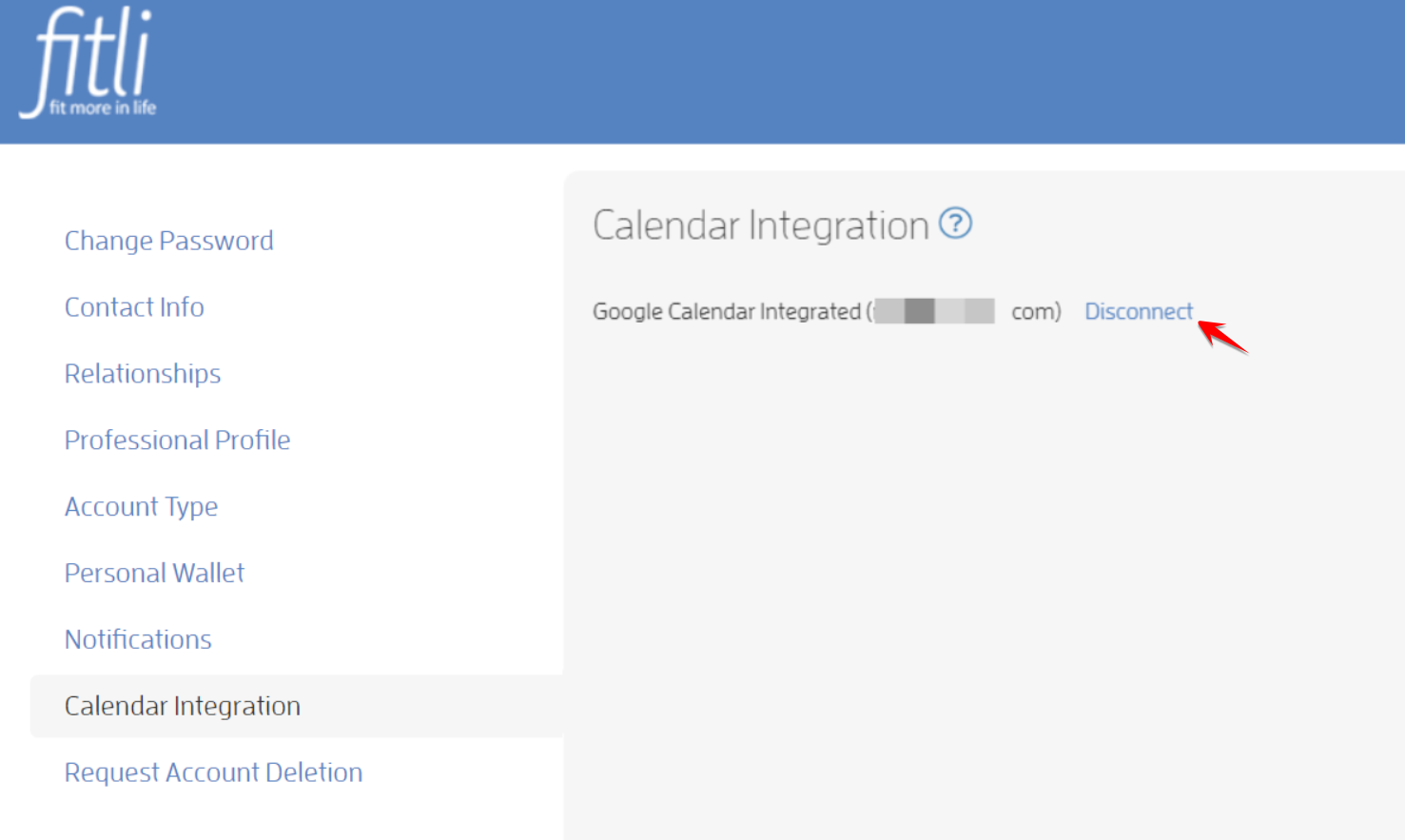The width and height of the screenshot is (1405, 840).
Task: Click the 'com)' email suffix text
Action: tap(1036, 312)
